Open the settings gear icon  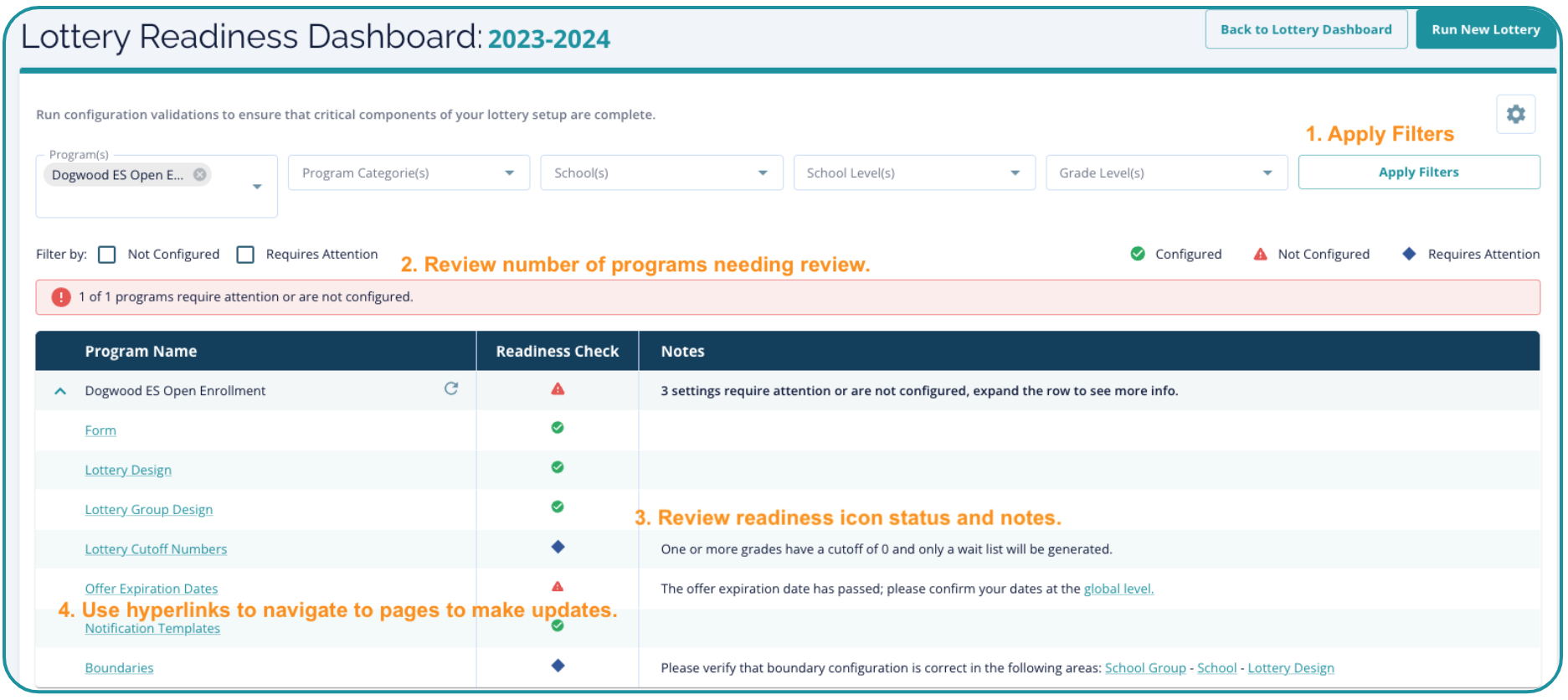click(1515, 115)
